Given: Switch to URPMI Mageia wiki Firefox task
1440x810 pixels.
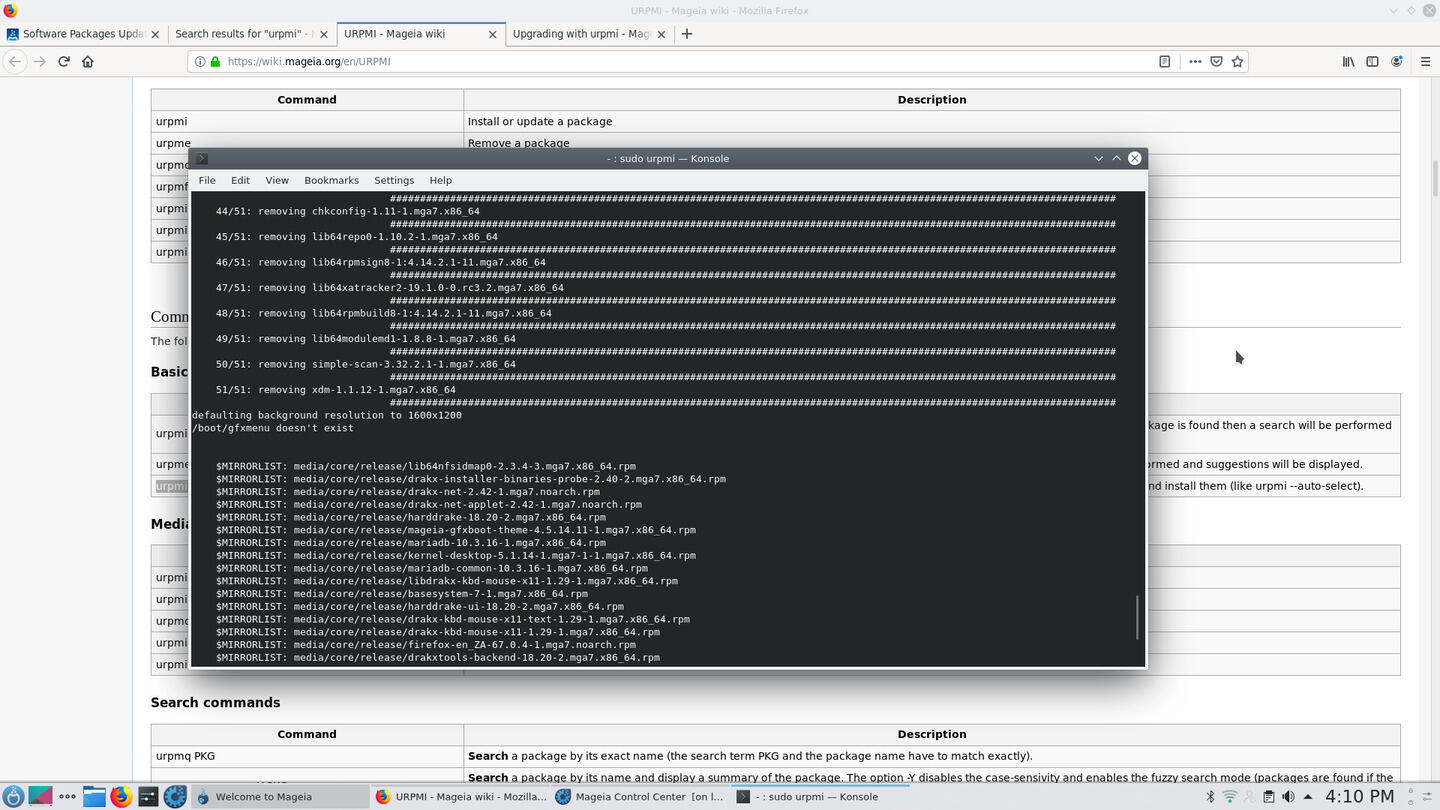Looking at the screenshot, I should 460,796.
